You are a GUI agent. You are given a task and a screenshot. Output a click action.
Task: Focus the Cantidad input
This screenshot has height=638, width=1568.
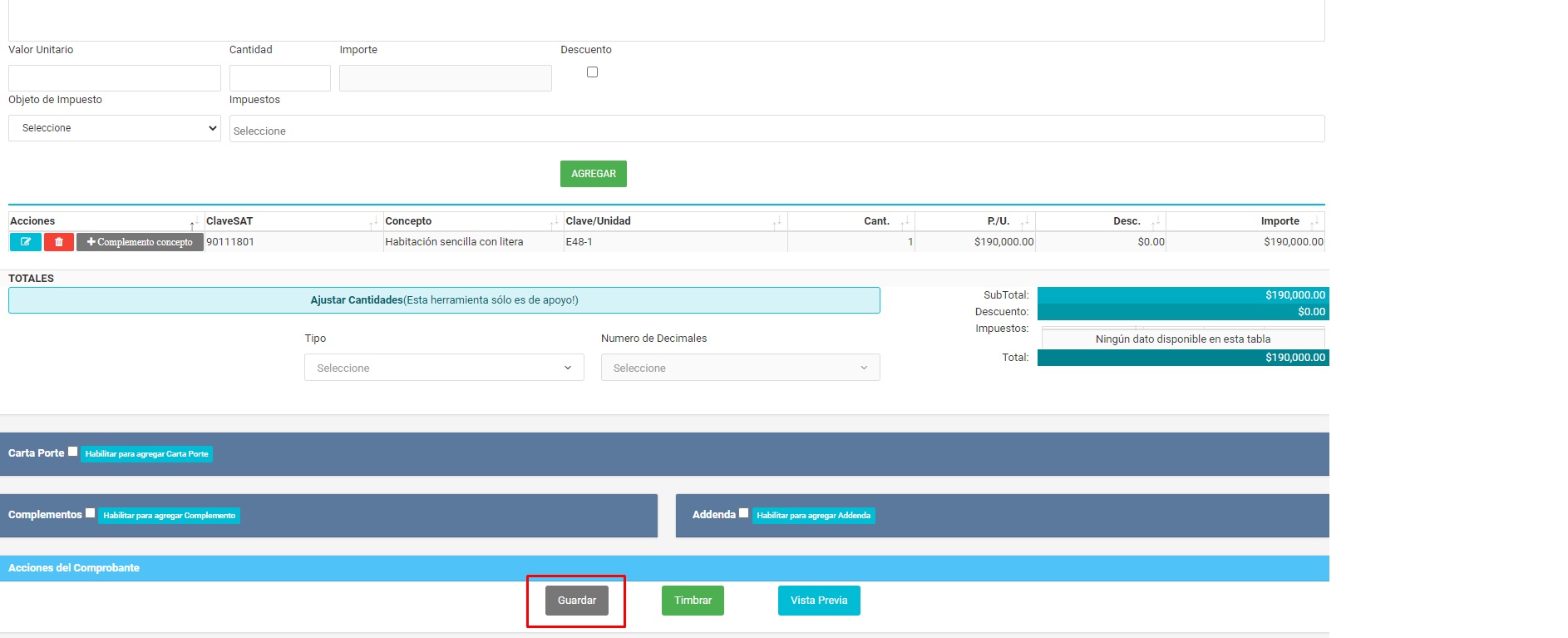pos(280,78)
